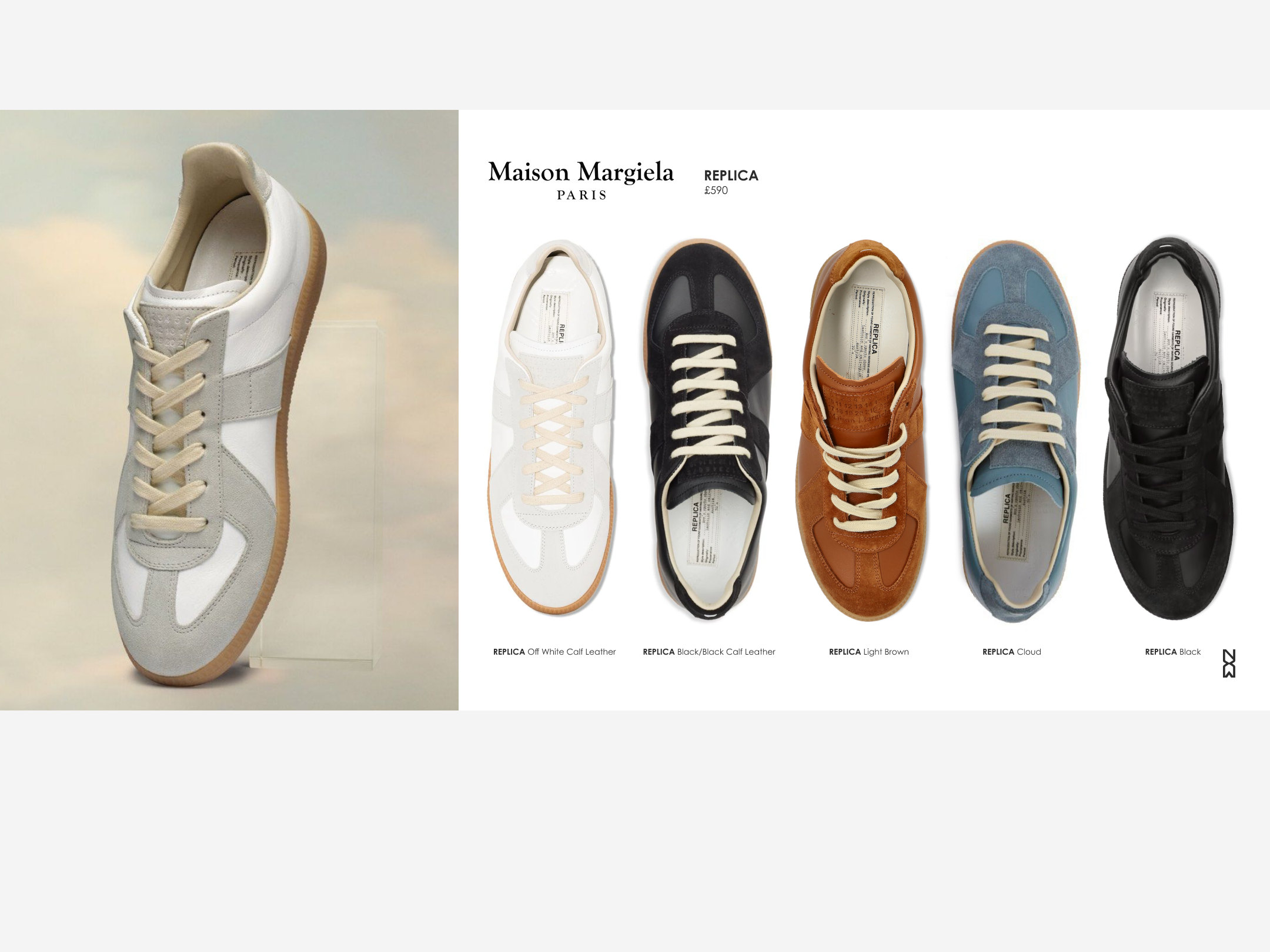
Task: Click the caption 'REPLICA Black'
Action: click(1173, 652)
